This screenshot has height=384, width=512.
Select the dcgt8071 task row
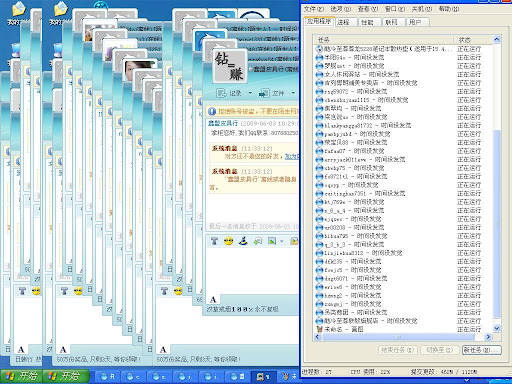(403, 278)
